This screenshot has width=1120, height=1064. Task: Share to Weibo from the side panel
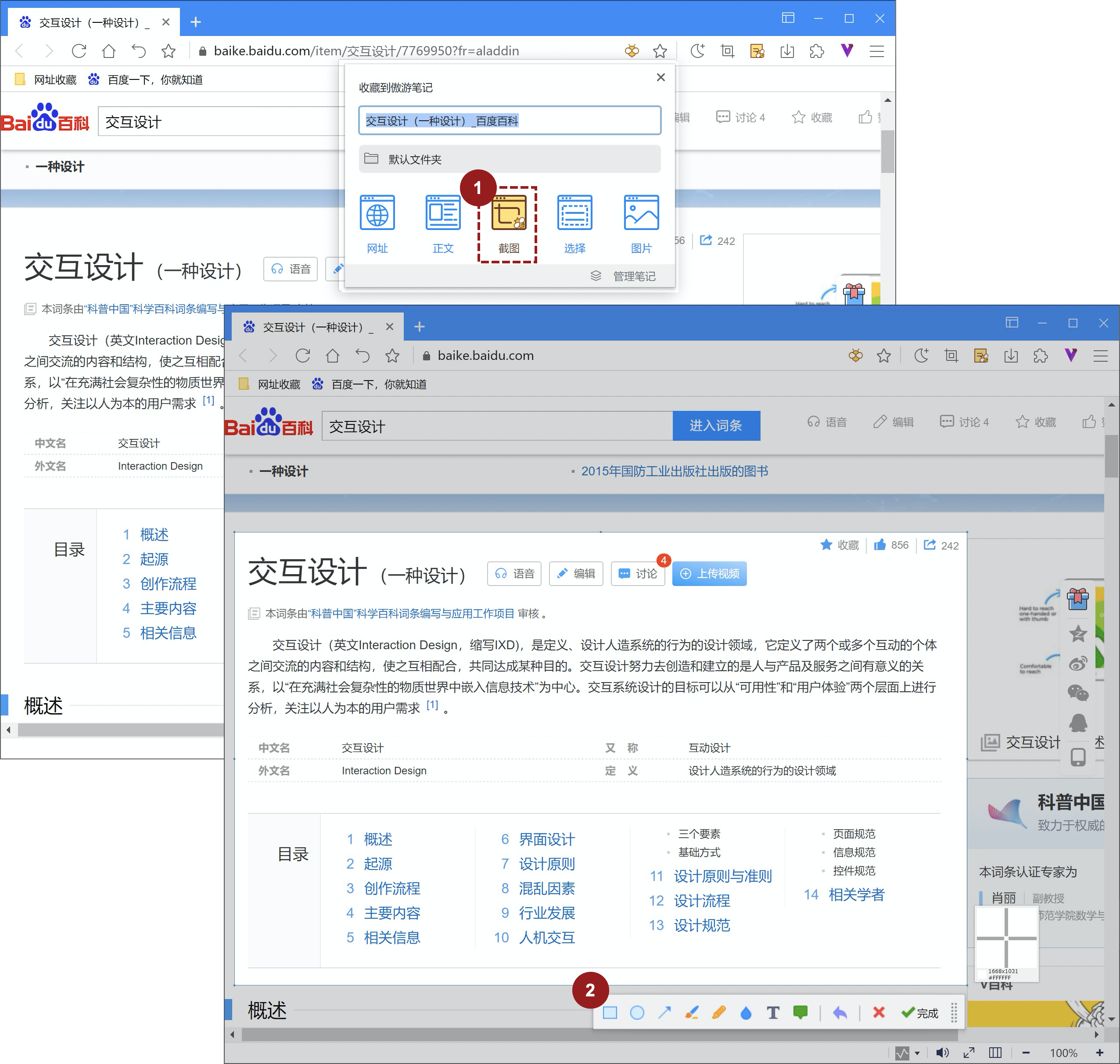tap(1078, 663)
